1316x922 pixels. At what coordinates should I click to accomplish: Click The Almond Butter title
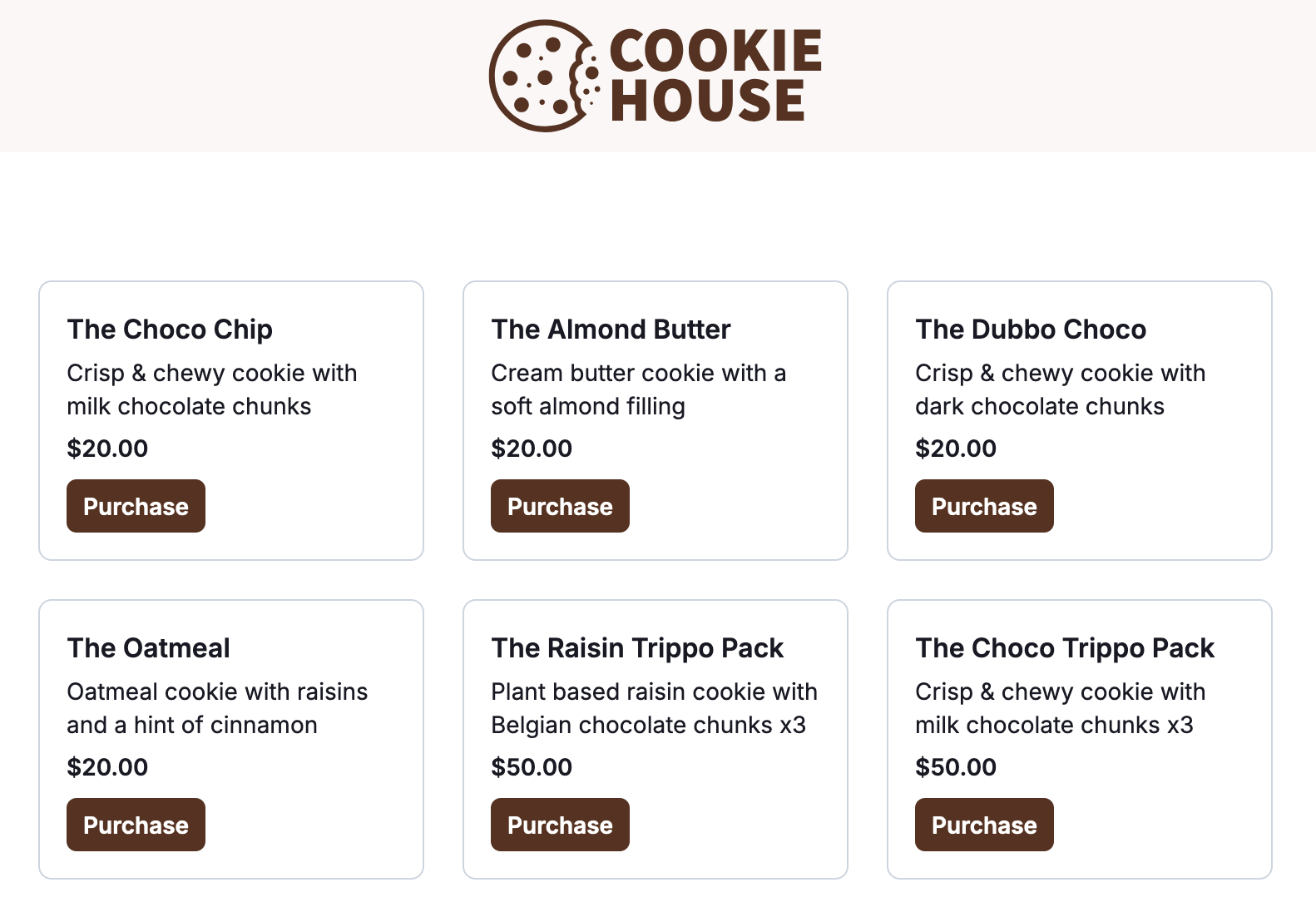tap(611, 330)
